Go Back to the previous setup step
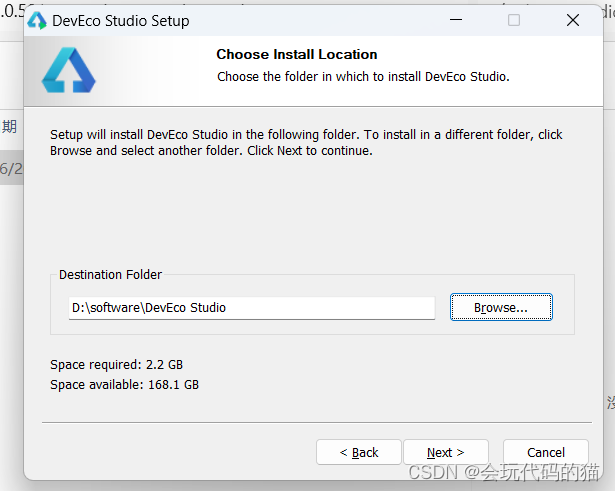This screenshot has height=491, width=615. [358, 452]
